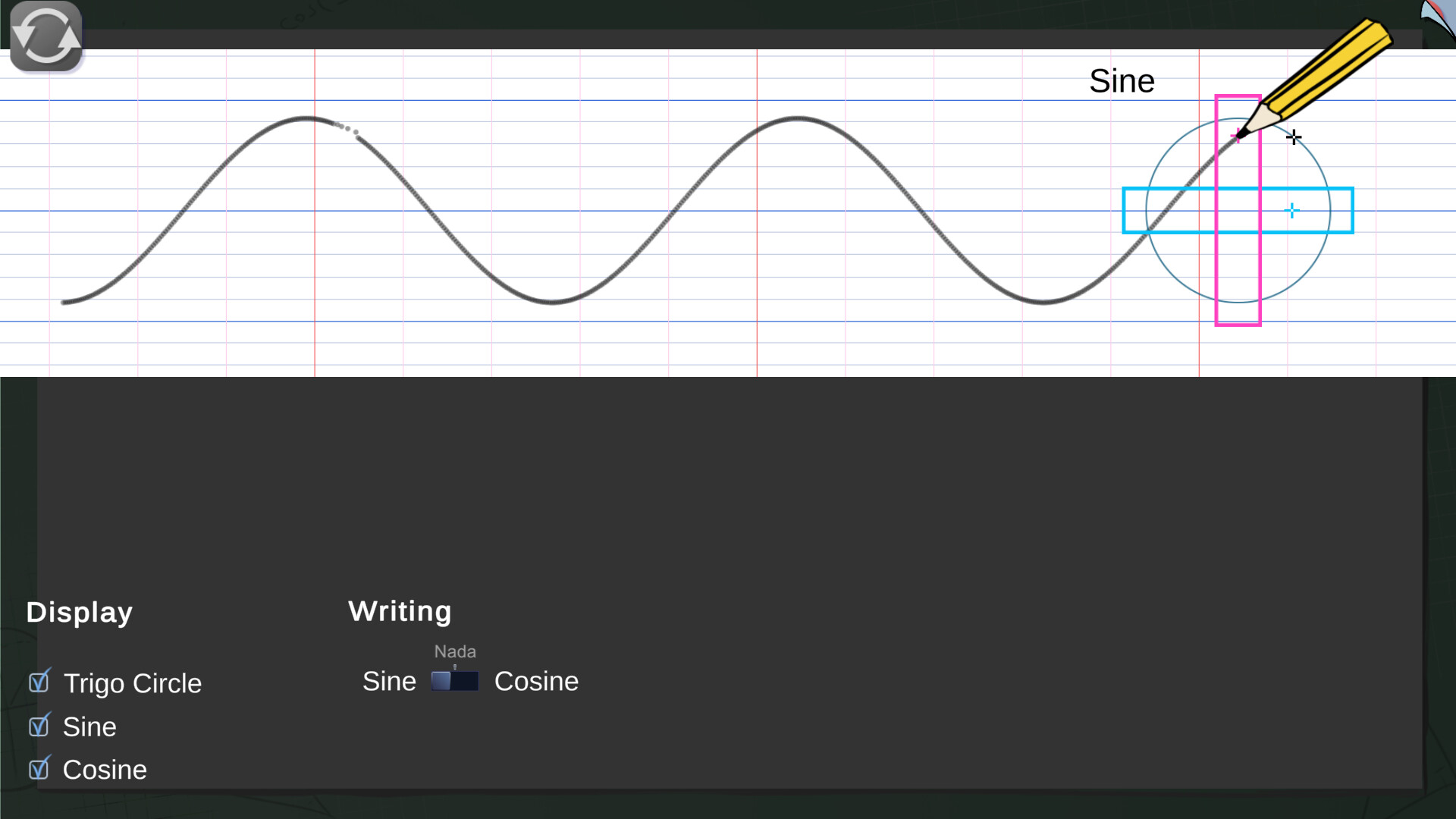Switch the Writing toggle from Sine to Cosine
Screen dimensions: 1456x819
pyautogui.click(x=466, y=680)
